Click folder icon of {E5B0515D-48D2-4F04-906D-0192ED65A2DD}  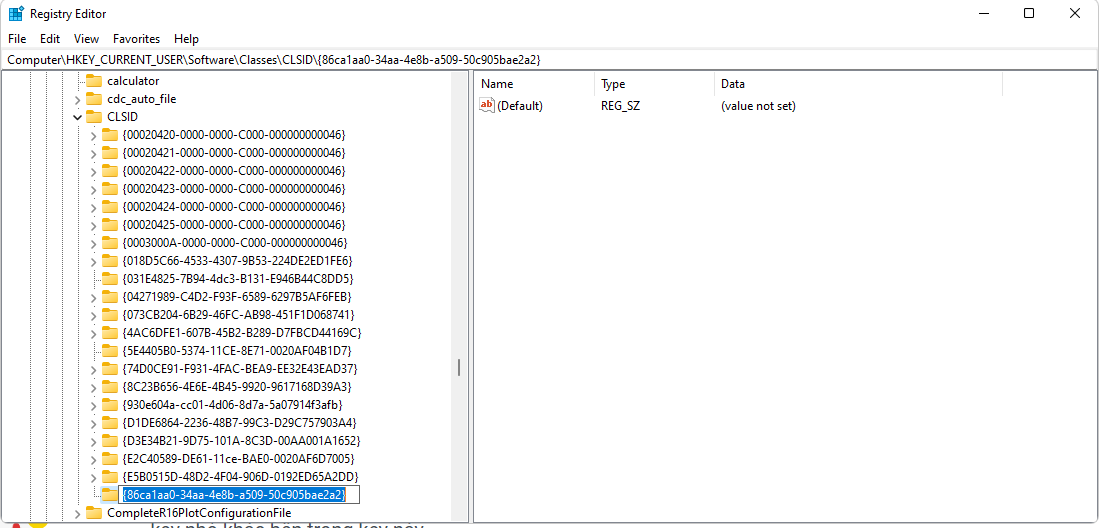(110, 477)
